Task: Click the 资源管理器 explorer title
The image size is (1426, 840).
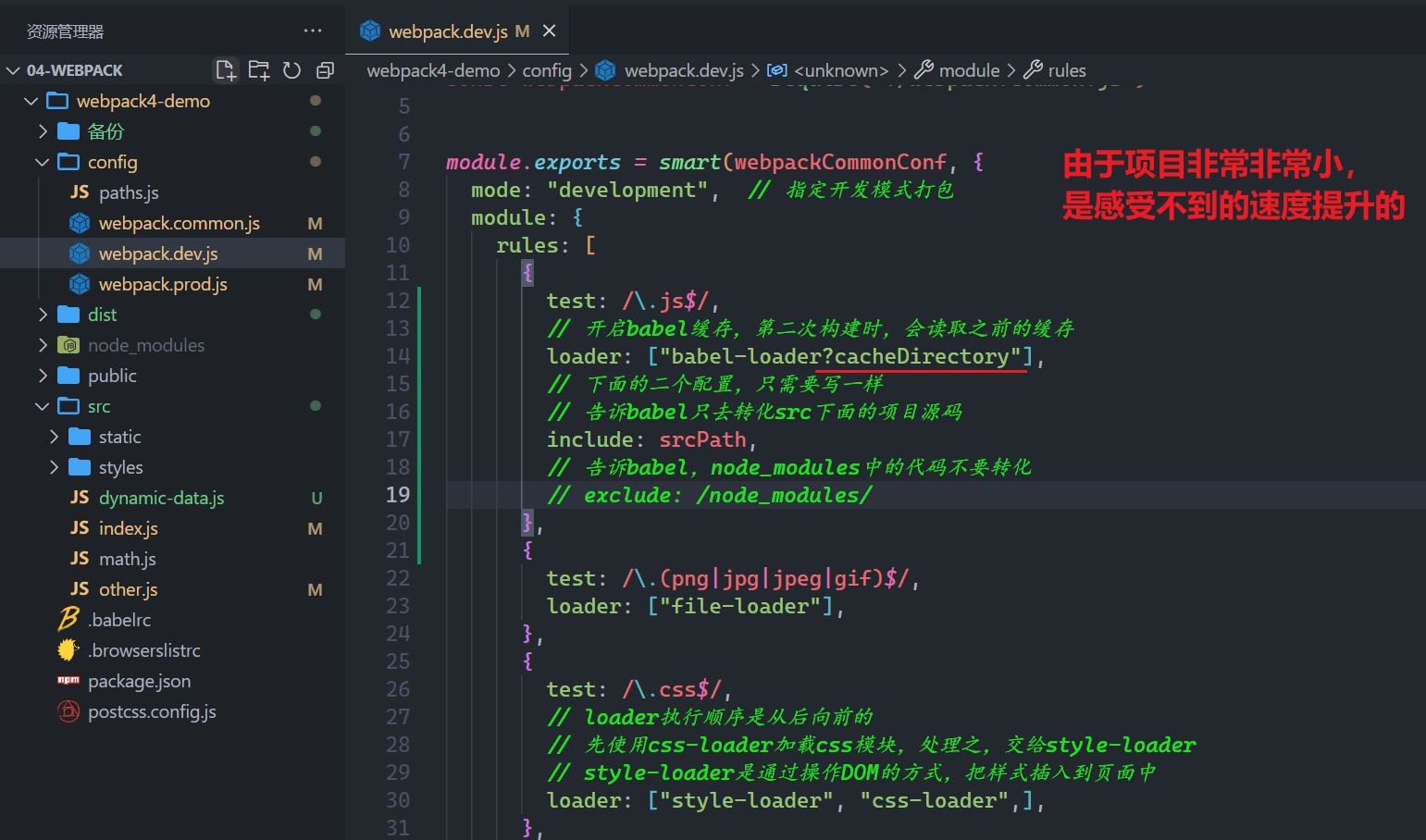Action: click(65, 31)
